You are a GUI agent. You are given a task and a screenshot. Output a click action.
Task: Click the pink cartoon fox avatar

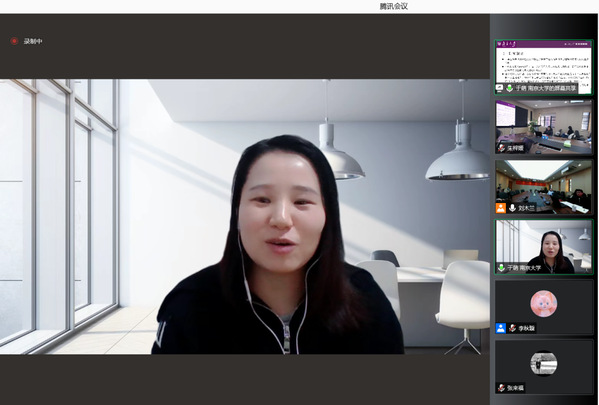pos(544,303)
